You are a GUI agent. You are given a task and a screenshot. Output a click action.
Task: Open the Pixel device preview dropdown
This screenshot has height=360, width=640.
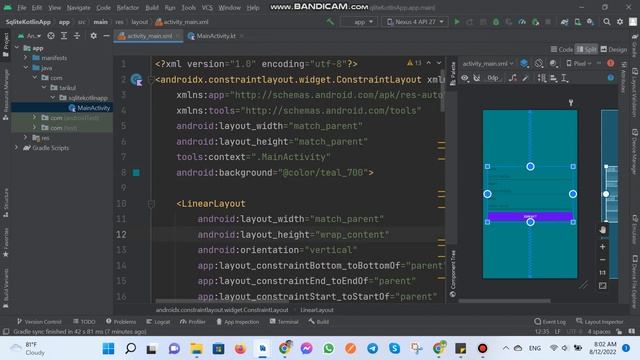(579, 63)
